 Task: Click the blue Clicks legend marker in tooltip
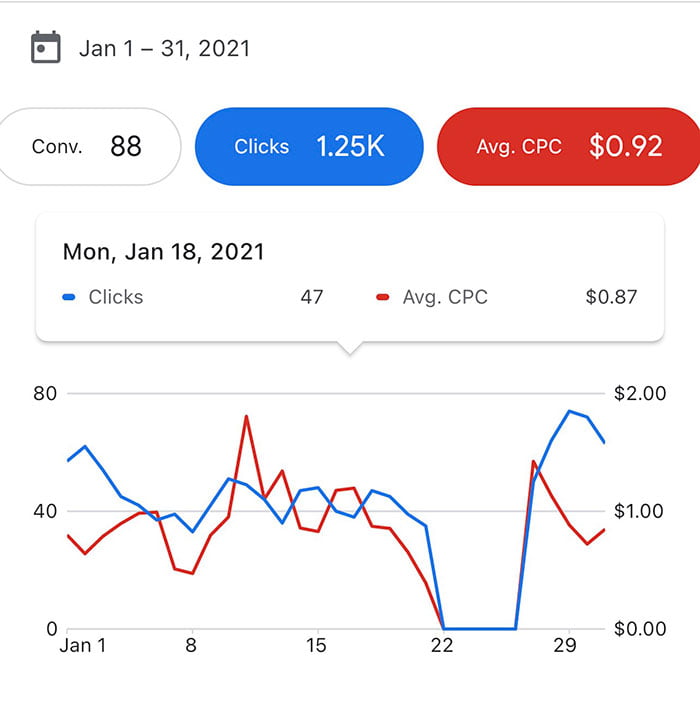tap(69, 297)
